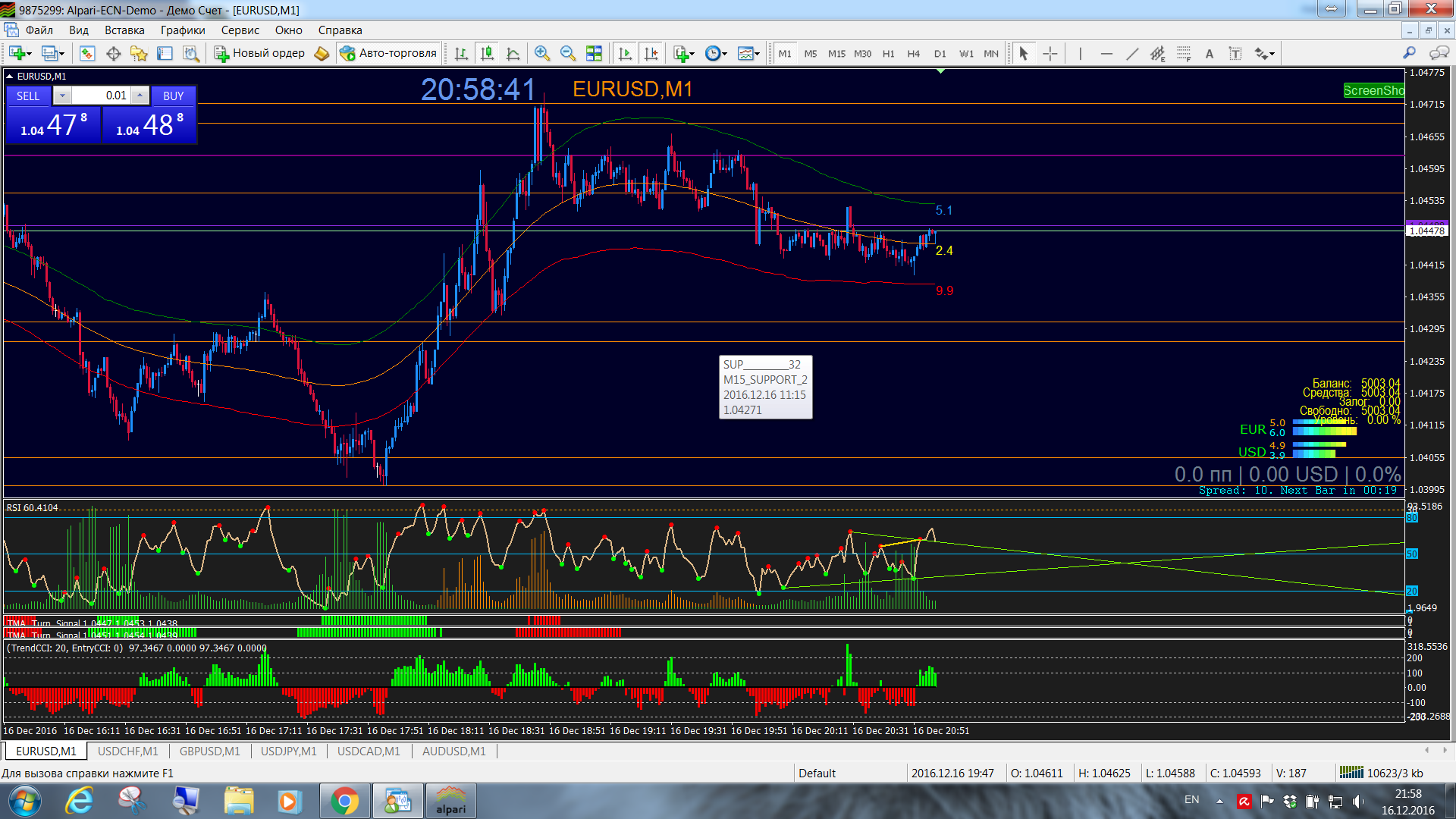The width and height of the screenshot is (1456, 819).
Task: Switch to the USDCHF,M1 chart tab
Action: (128, 751)
